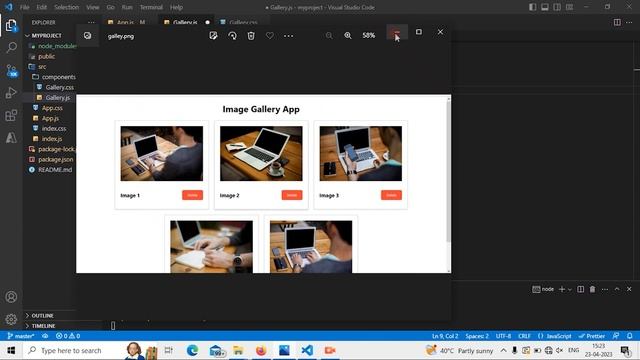Open the Manage settings gear
Viewport: 640px width, 360px height.
point(11,319)
